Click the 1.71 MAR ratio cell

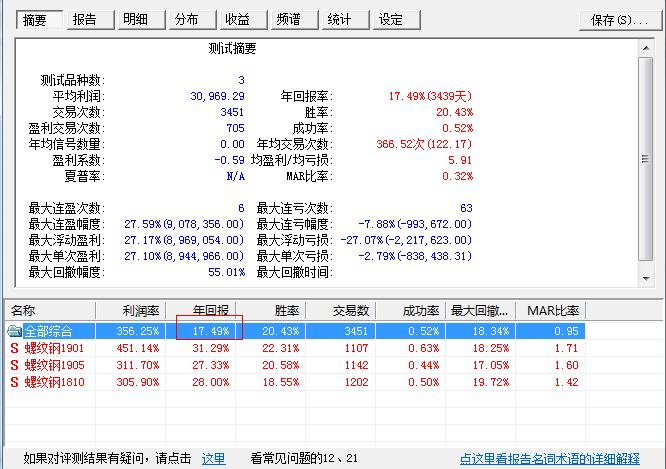(x=567, y=348)
